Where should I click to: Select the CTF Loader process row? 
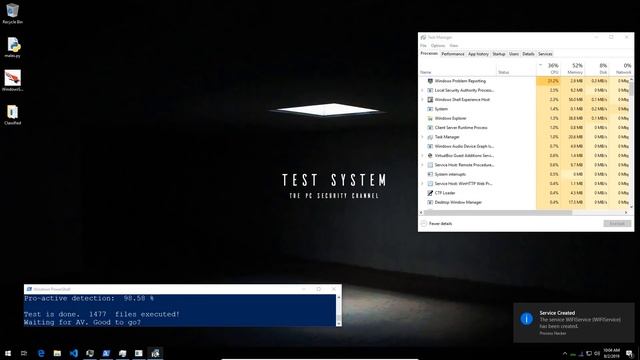click(x=524, y=193)
